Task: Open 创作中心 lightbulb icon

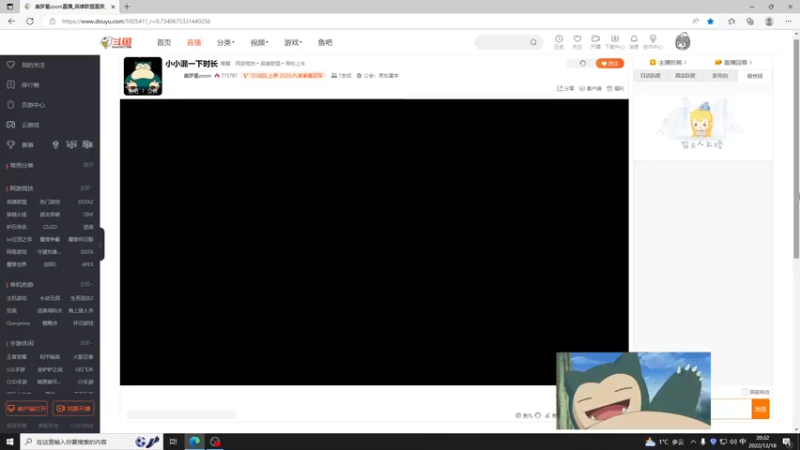Action: pos(653,42)
